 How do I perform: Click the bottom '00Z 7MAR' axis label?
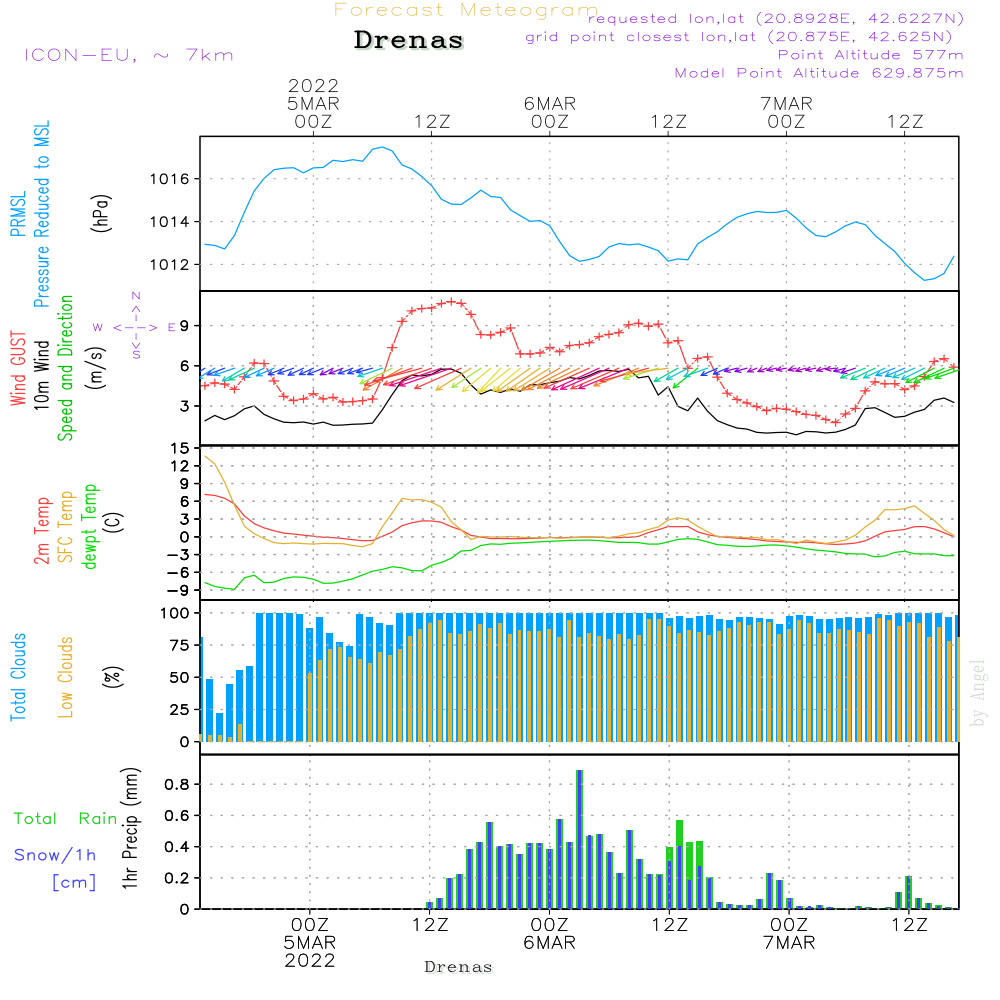click(789, 934)
